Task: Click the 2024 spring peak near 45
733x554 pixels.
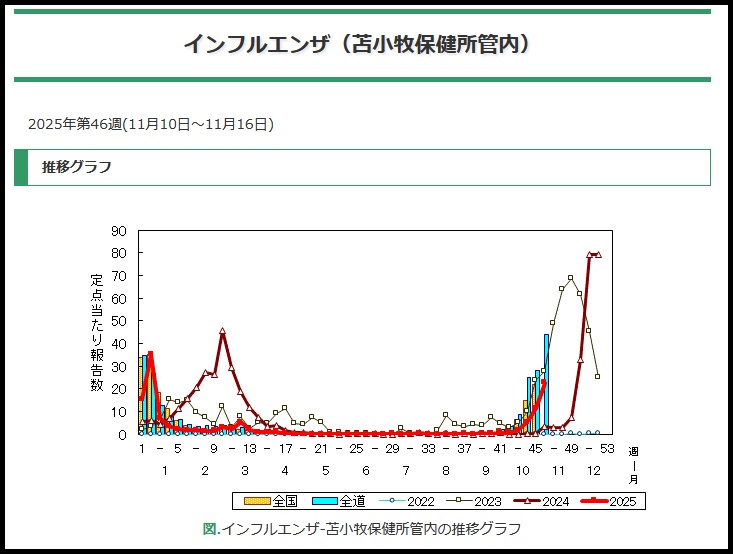Action: [222, 331]
